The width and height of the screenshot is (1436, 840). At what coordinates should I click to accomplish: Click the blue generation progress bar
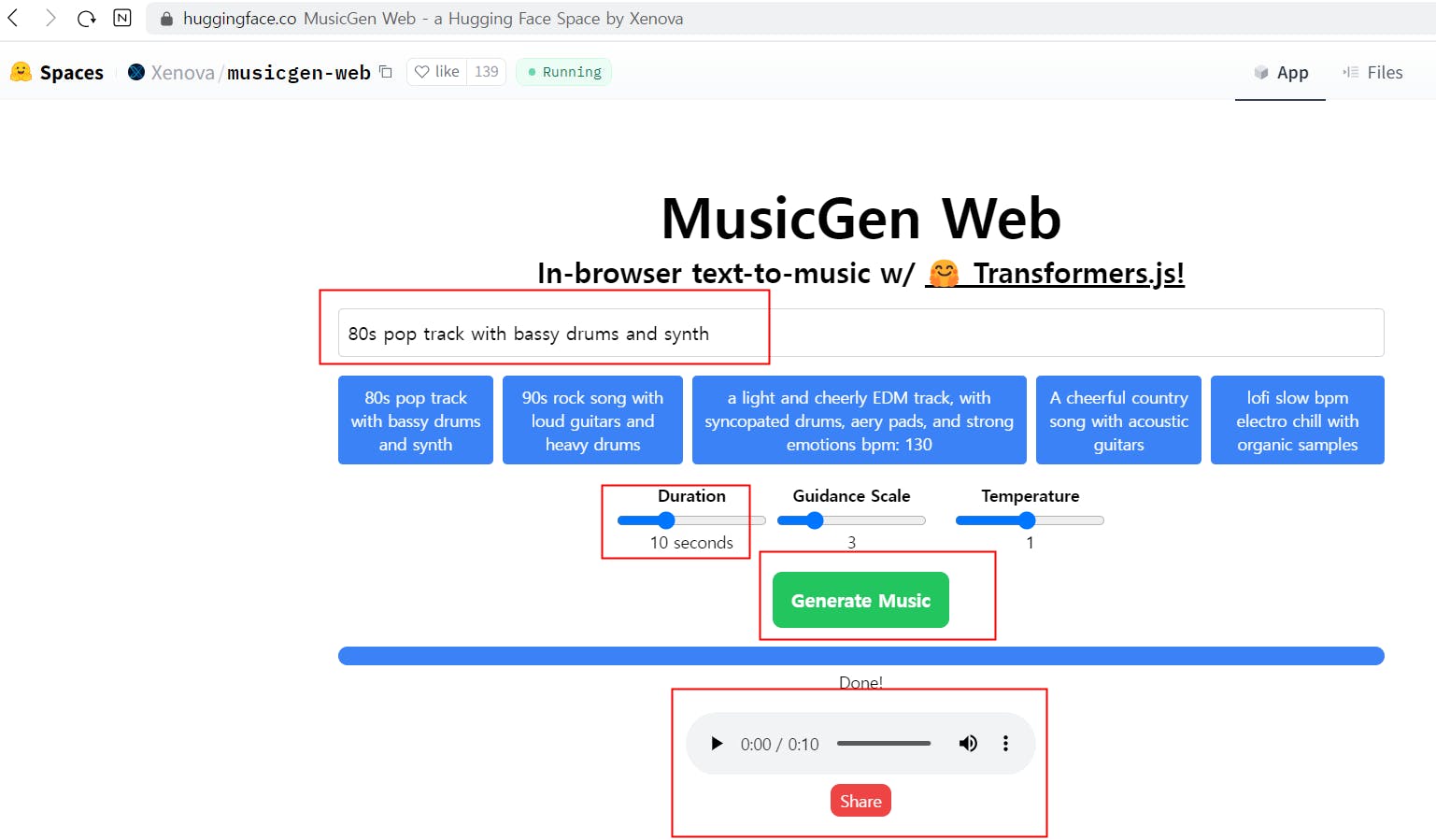[x=860, y=656]
